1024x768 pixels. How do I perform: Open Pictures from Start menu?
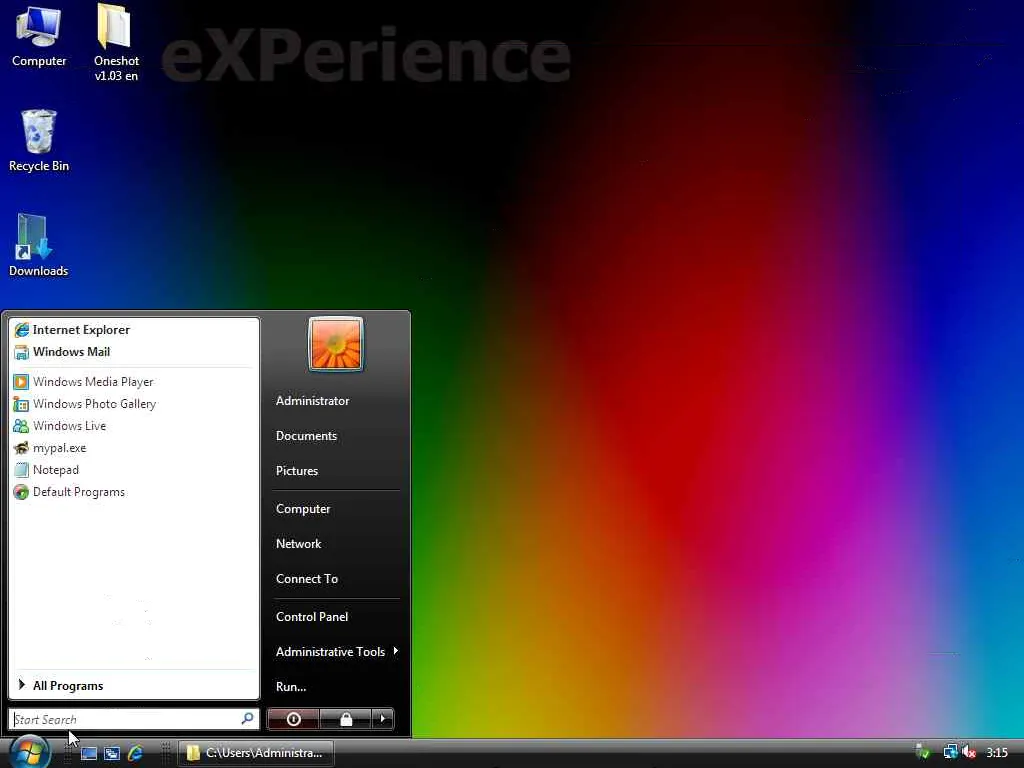coord(296,471)
